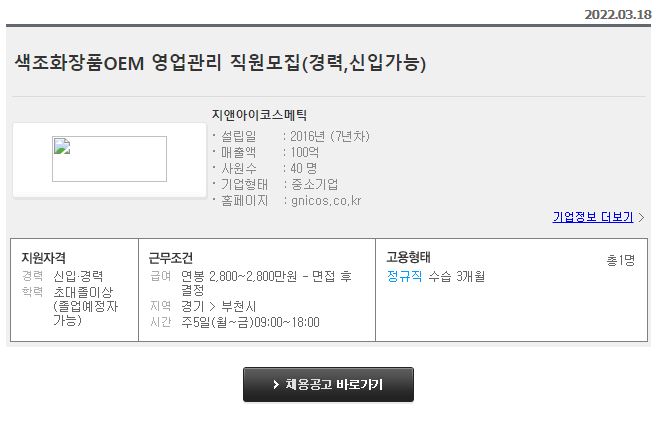Open the 기업정보 더보기 link

[x=593, y=217]
